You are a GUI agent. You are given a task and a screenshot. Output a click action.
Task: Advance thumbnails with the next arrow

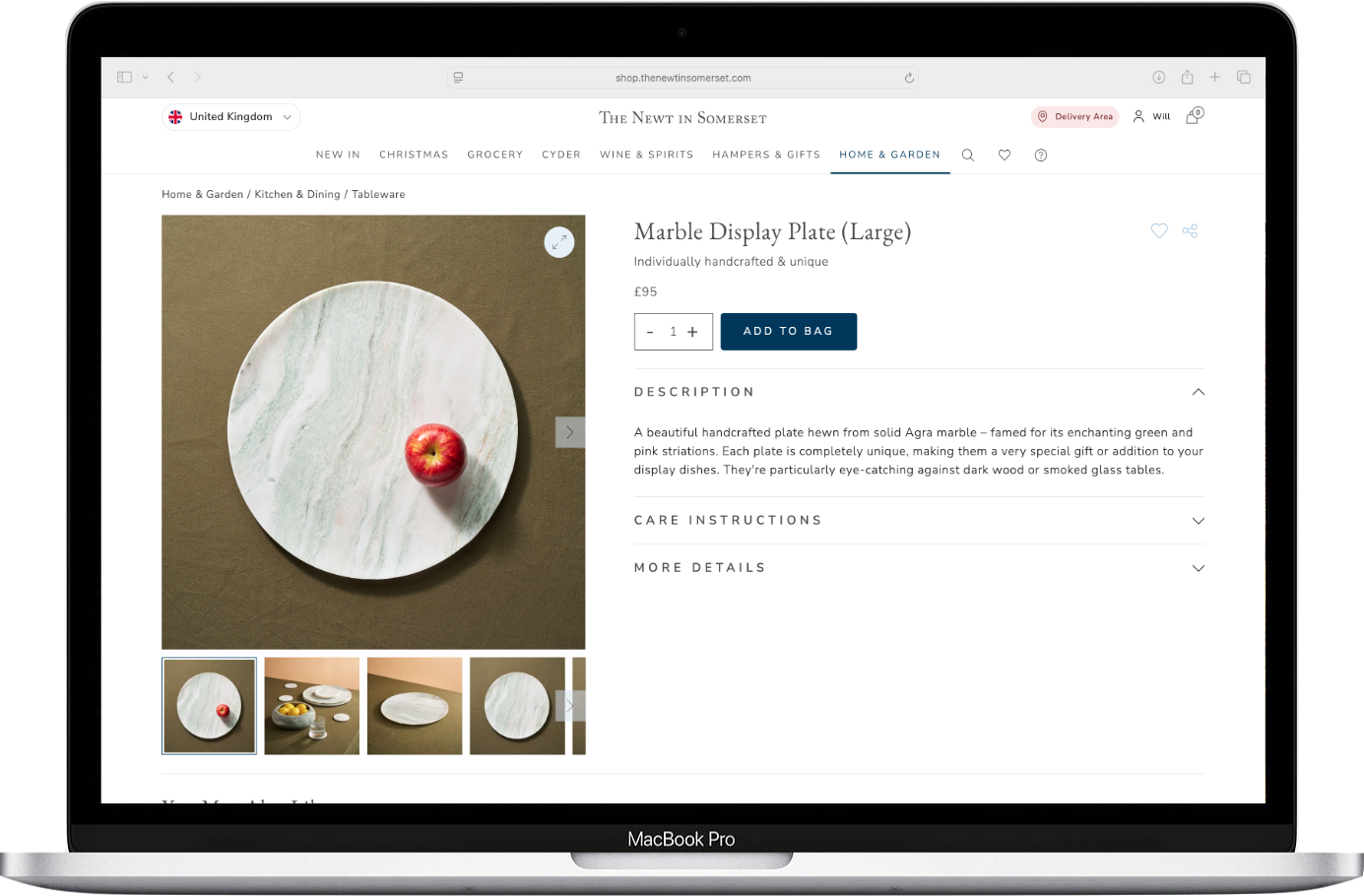(570, 706)
